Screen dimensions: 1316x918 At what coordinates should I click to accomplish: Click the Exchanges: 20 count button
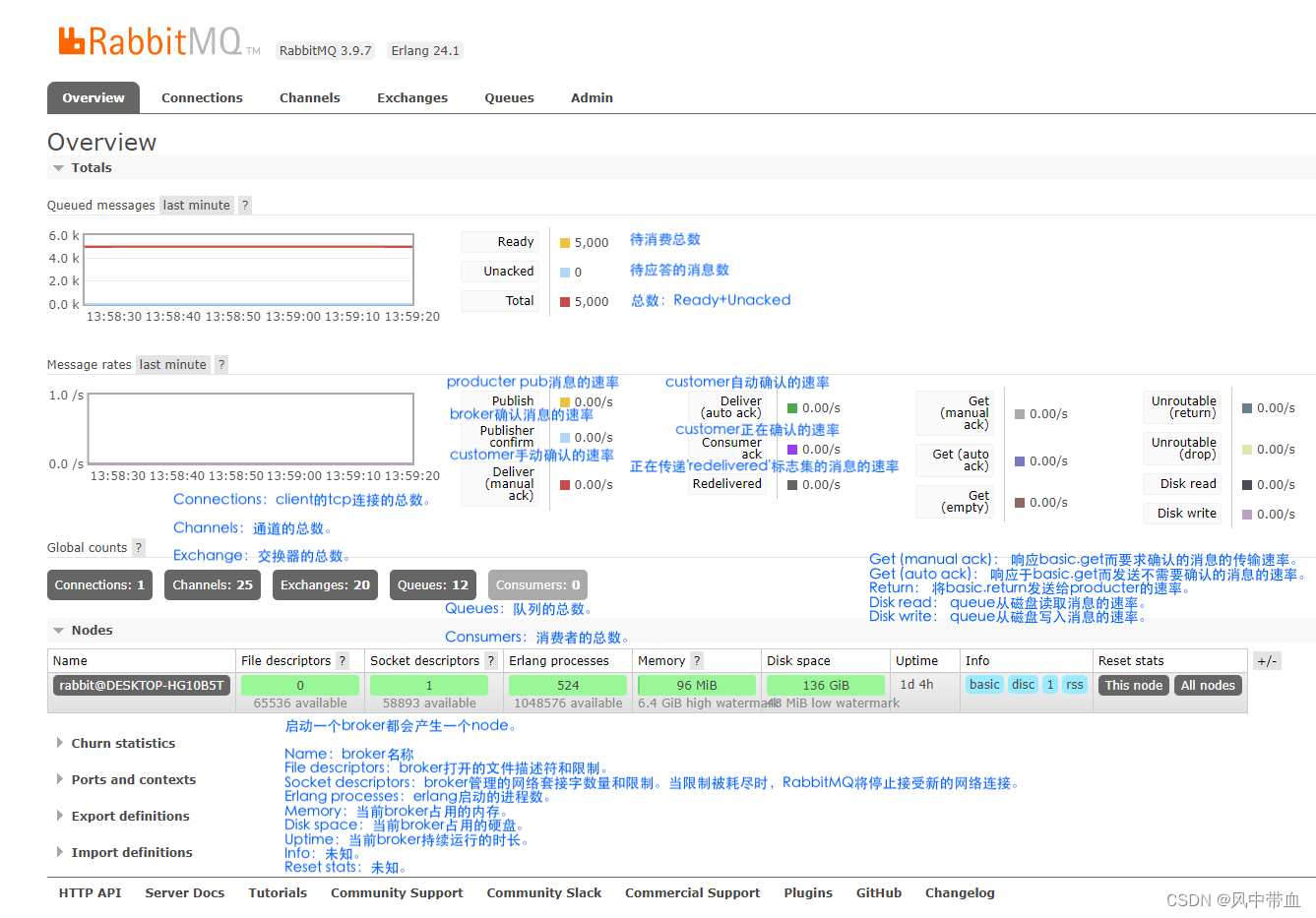click(x=325, y=584)
